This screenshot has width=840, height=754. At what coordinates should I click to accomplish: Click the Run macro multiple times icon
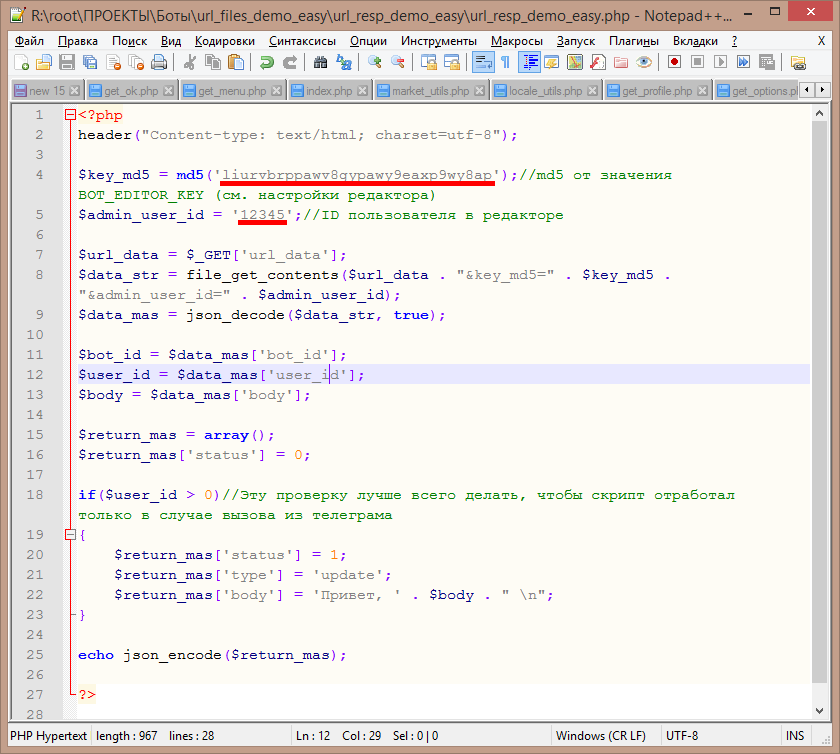743,62
